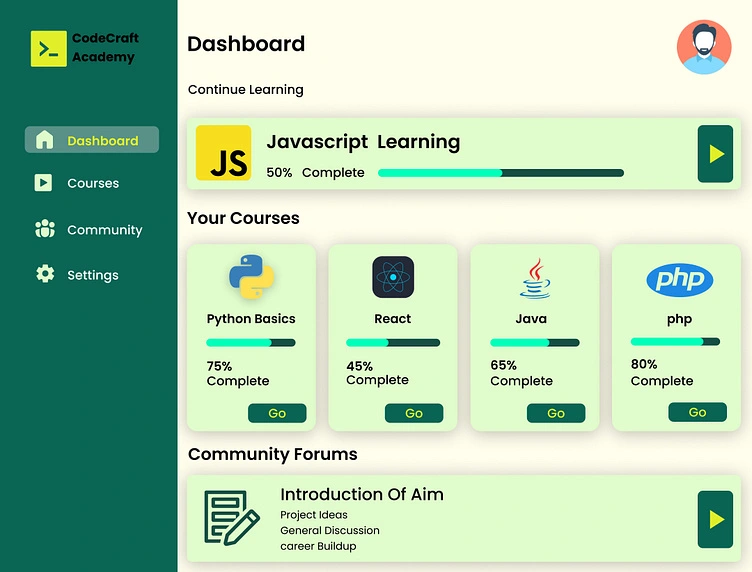Click the CodeCraft Academy terminal logo
The height and width of the screenshot is (572, 752).
pos(48,49)
